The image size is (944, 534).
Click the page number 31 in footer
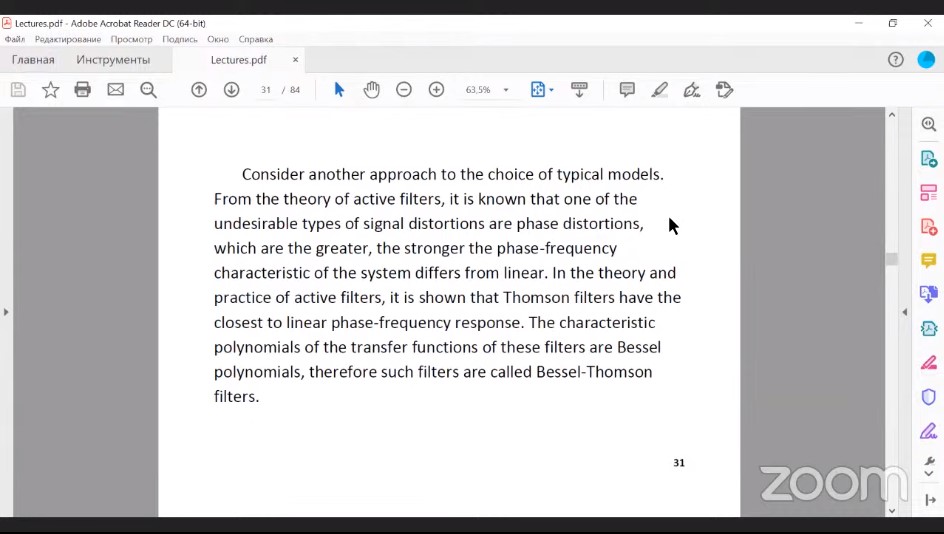[678, 462]
